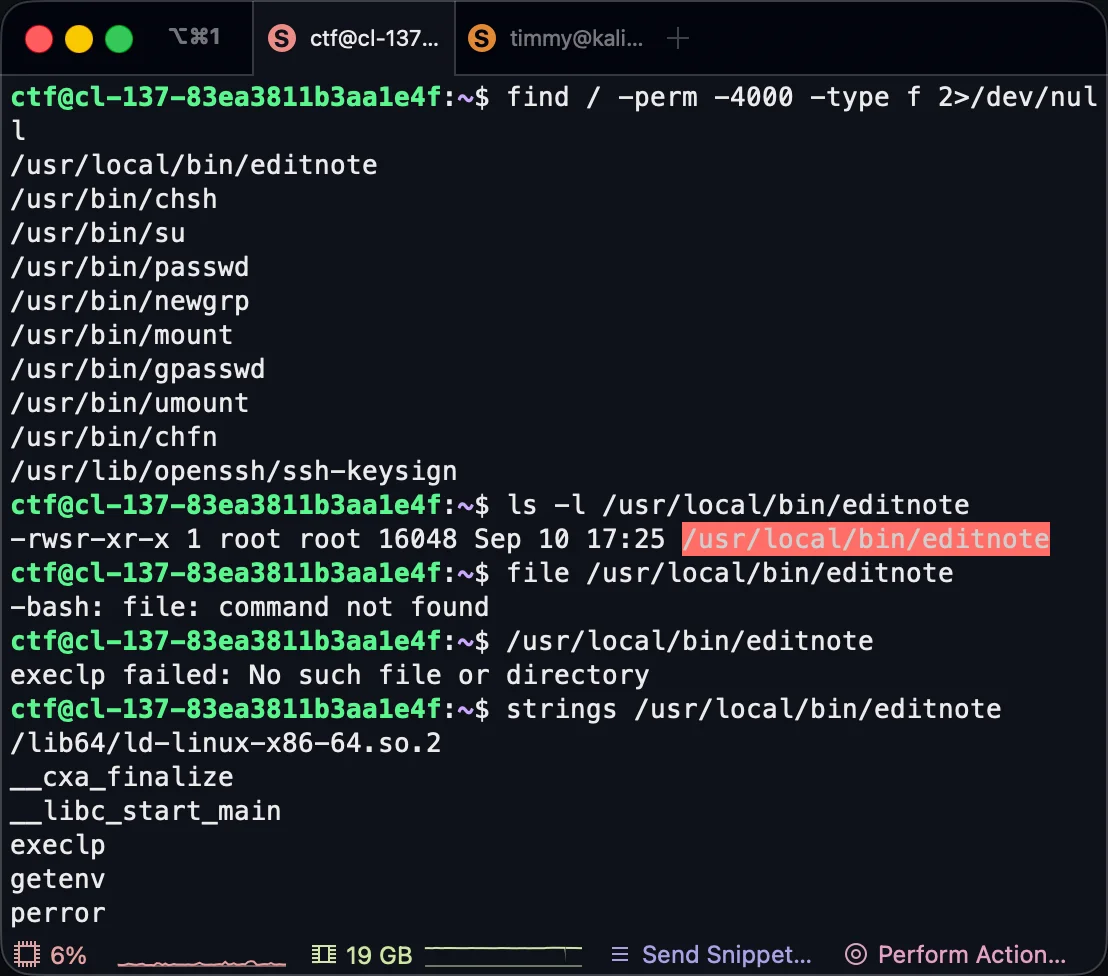Click the CPU usage history graph
This screenshot has width=1108, height=976.
[202, 958]
